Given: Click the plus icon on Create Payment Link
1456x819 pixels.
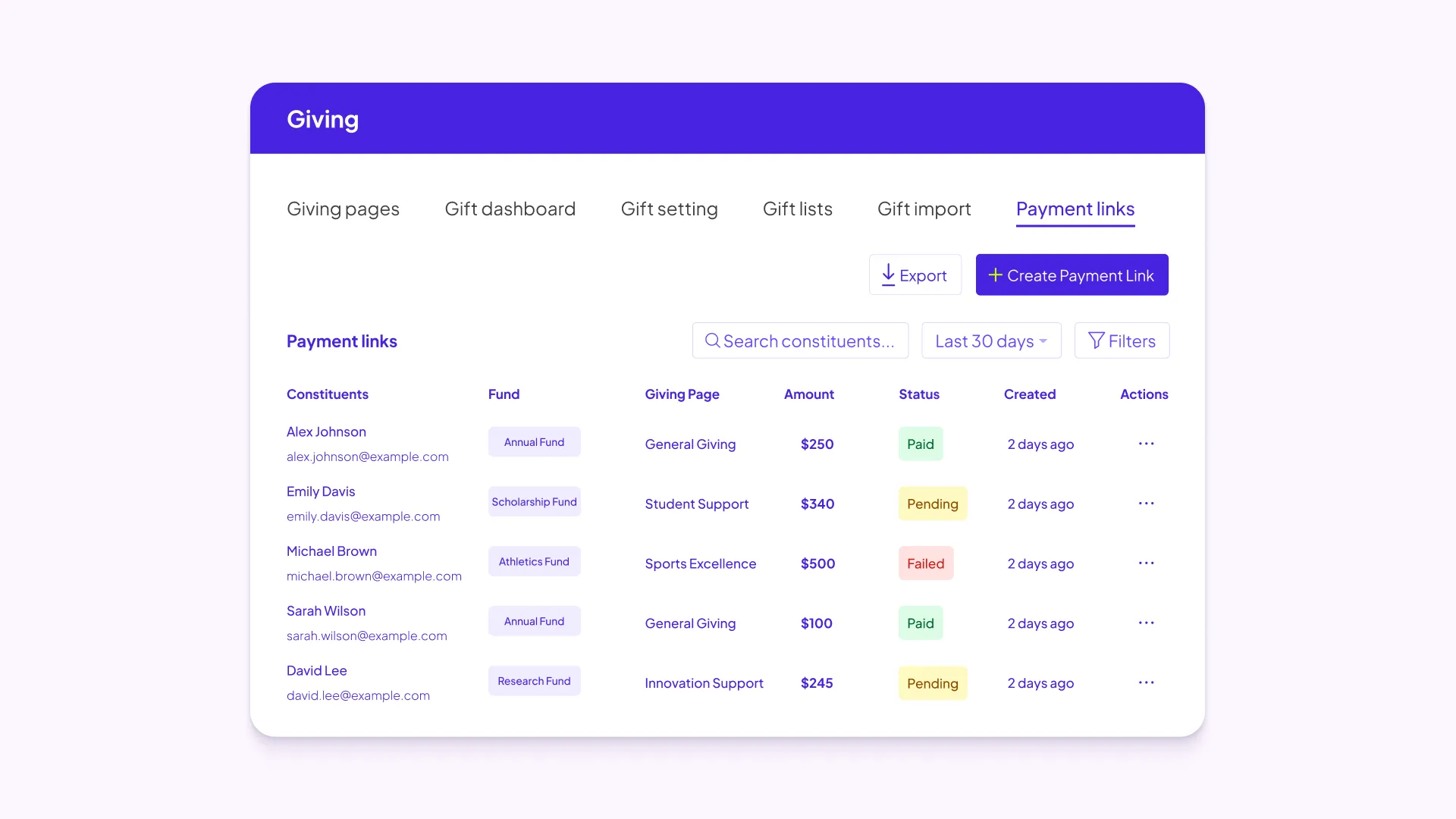Looking at the screenshot, I should pyautogui.click(x=995, y=275).
